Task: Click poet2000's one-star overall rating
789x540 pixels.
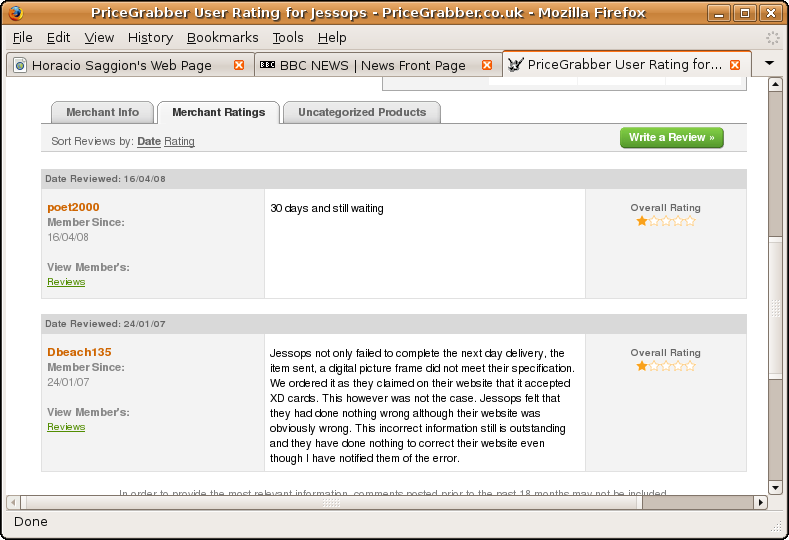Action: click(665, 221)
